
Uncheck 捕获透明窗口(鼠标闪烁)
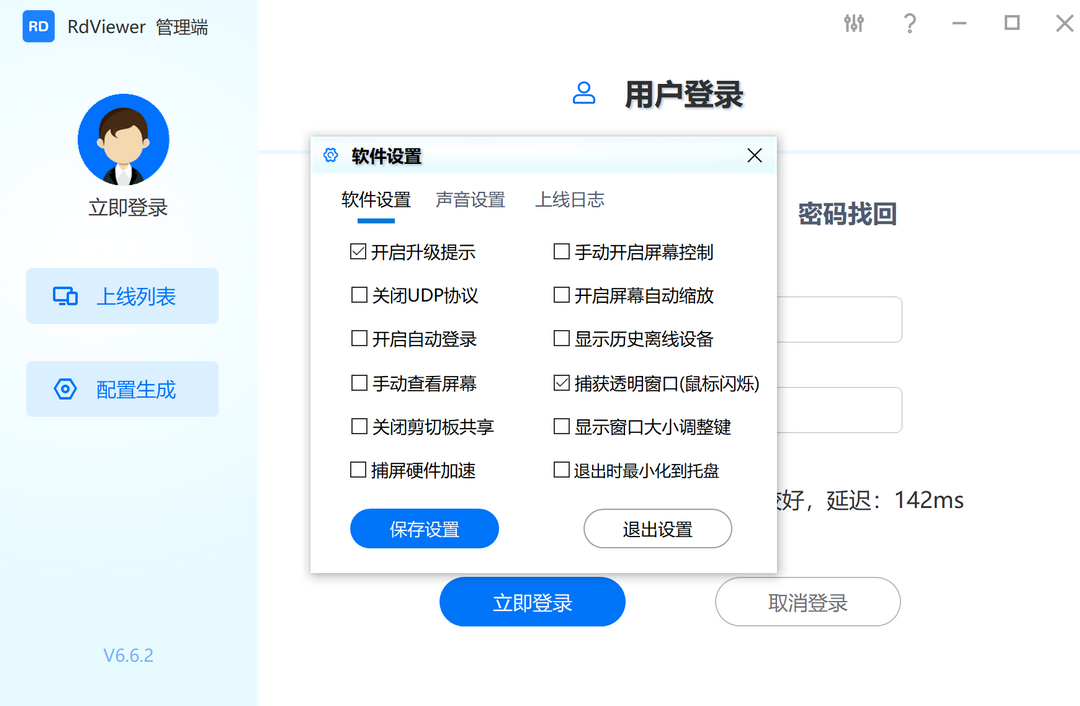tap(561, 382)
